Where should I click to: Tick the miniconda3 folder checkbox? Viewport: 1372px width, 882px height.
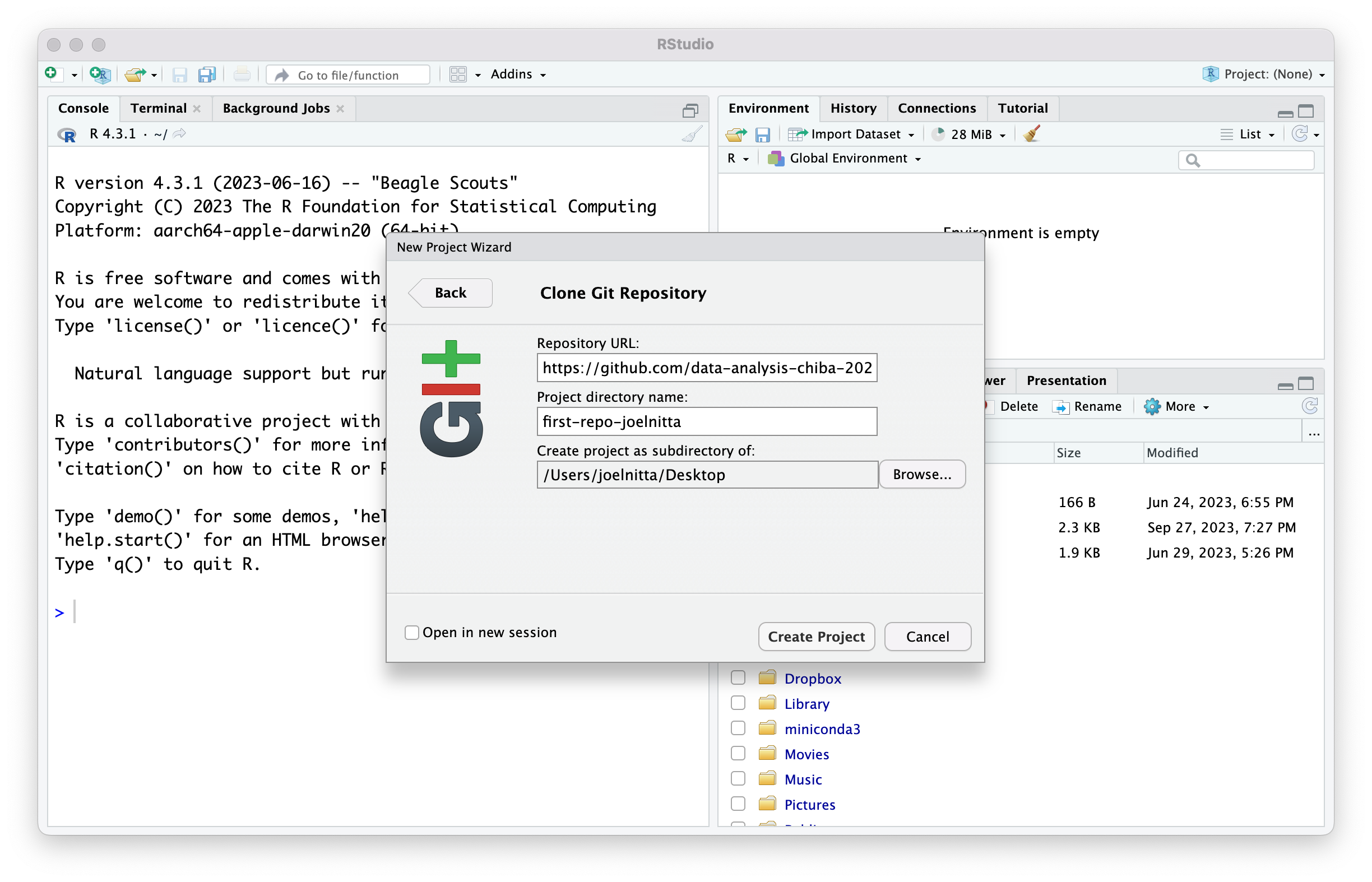738,728
